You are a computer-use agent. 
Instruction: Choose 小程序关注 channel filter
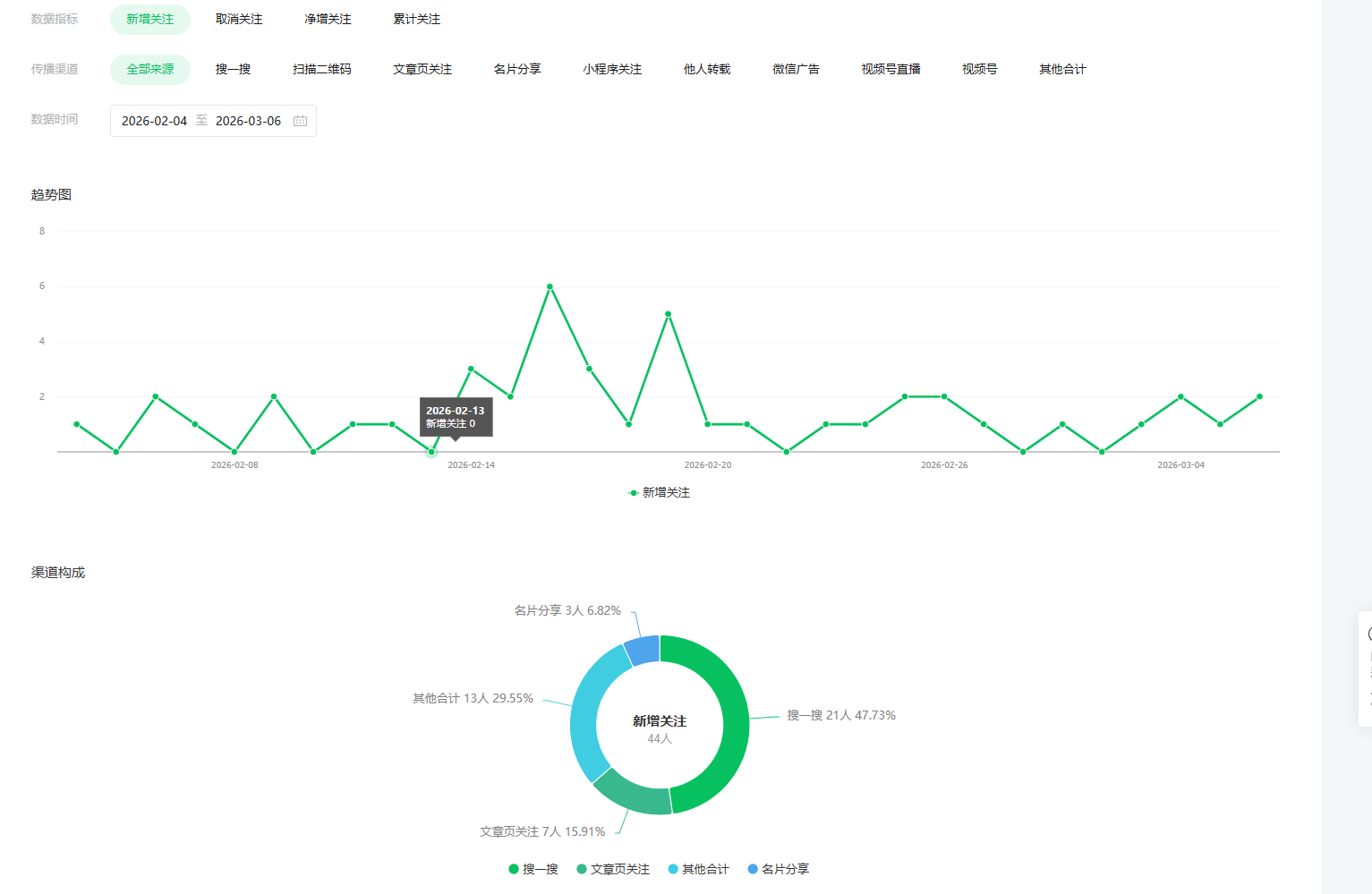pyautogui.click(x=612, y=69)
